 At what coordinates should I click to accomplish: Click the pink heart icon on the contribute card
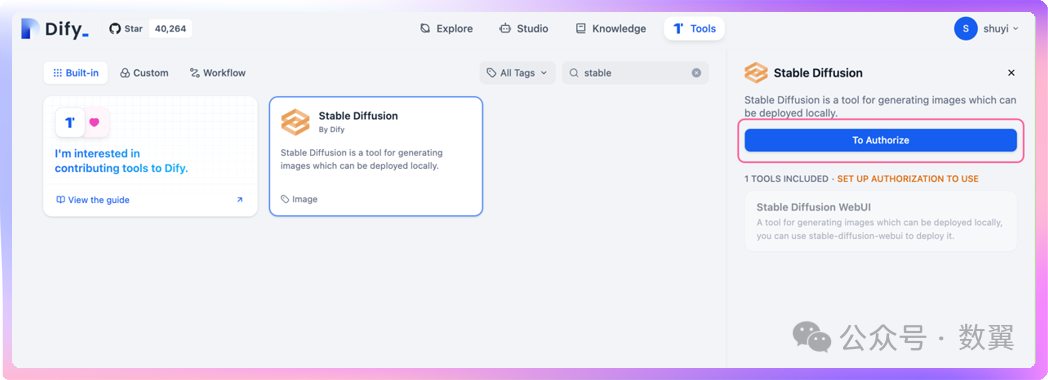coord(94,122)
